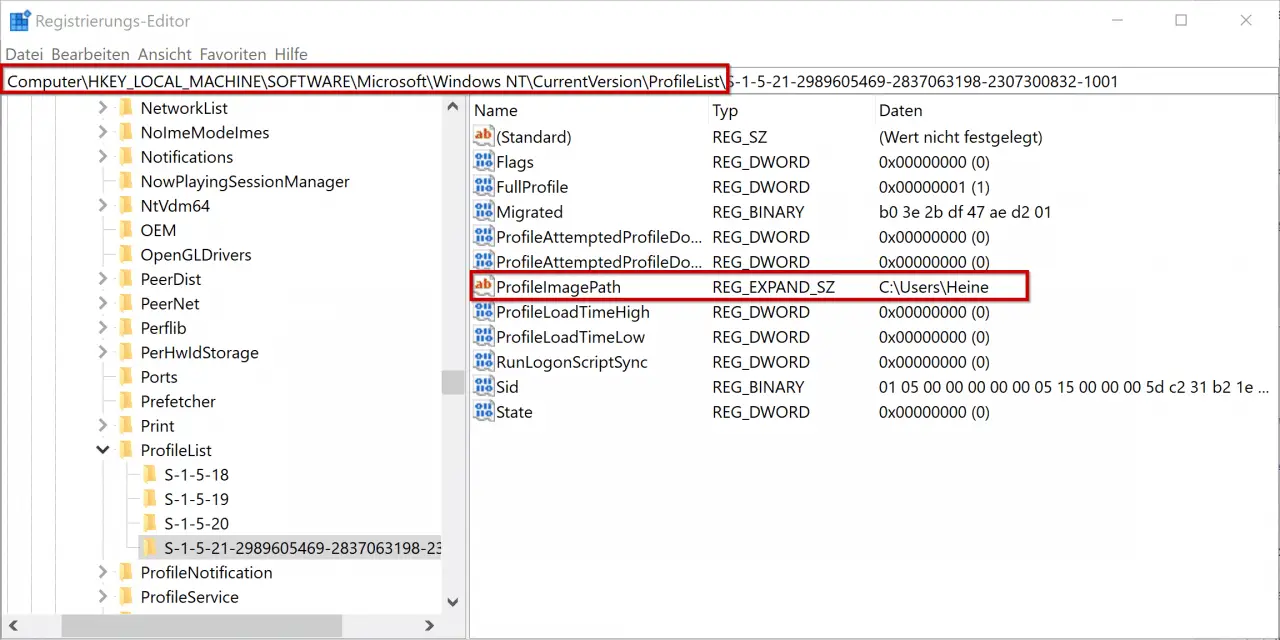This screenshot has height=640, width=1280.
Task: Click the Sid binary value icon
Action: point(484,387)
